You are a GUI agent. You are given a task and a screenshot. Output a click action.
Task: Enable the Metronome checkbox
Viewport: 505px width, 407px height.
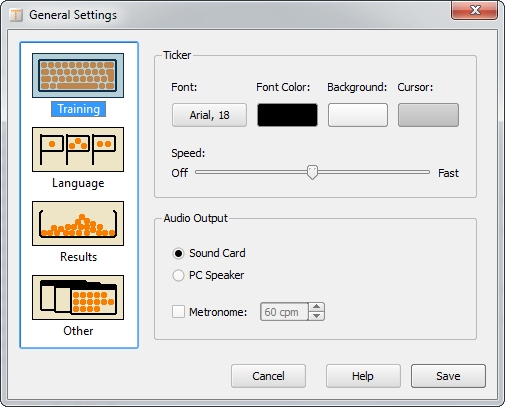click(178, 312)
